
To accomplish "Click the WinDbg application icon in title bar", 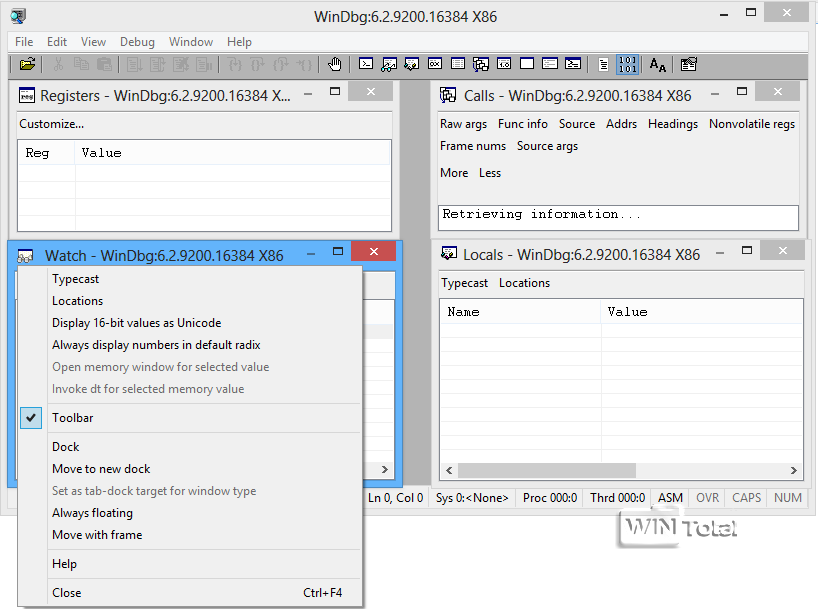I will point(18,16).
